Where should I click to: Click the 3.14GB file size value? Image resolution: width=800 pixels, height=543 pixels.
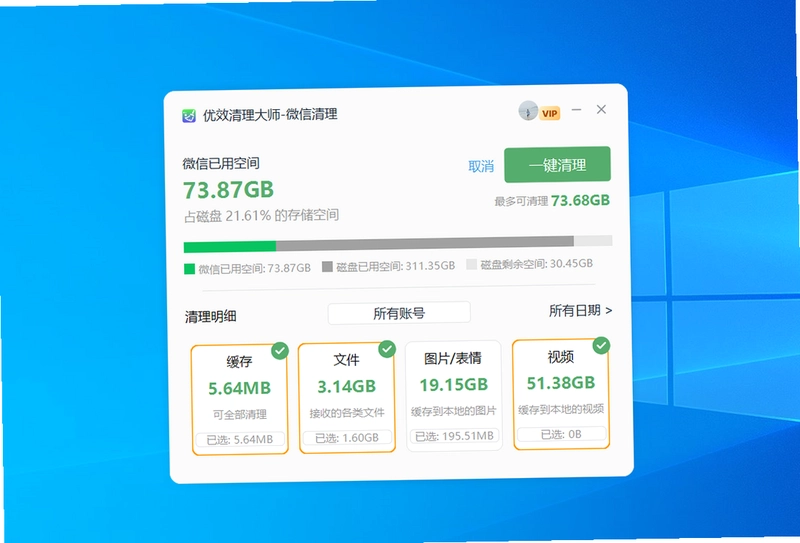pos(346,387)
